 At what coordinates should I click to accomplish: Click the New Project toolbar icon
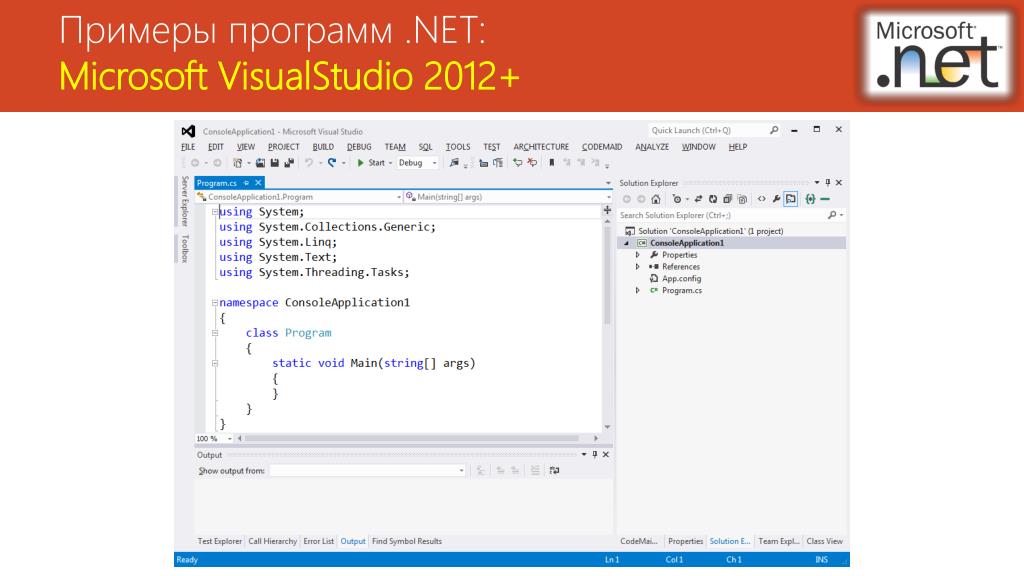238,163
